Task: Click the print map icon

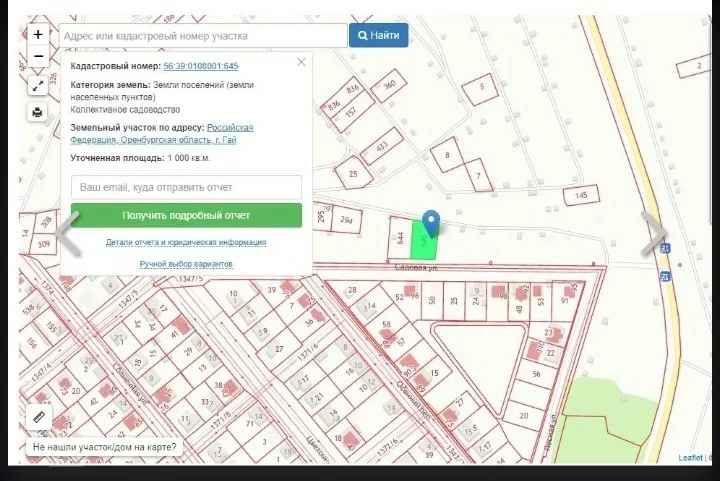Action: click(x=38, y=112)
